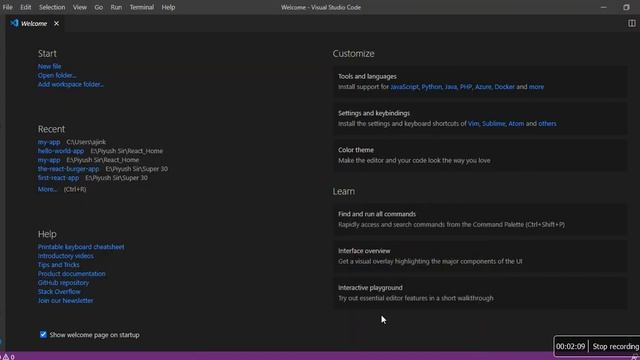Install Sublime keybindings
The image size is (640, 360).
point(494,124)
